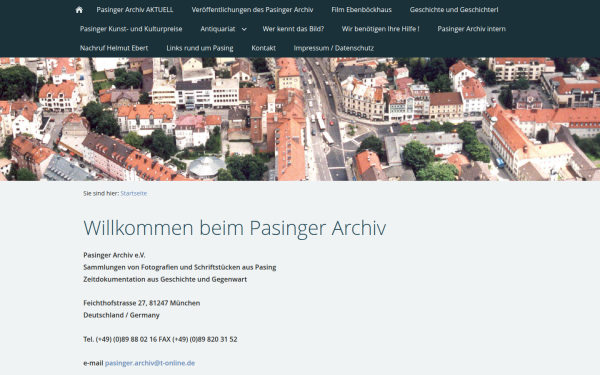Open Geschichte und Geschichten
The height and width of the screenshot is (375, 600).
pyautogui.click(x=454, y=10)
